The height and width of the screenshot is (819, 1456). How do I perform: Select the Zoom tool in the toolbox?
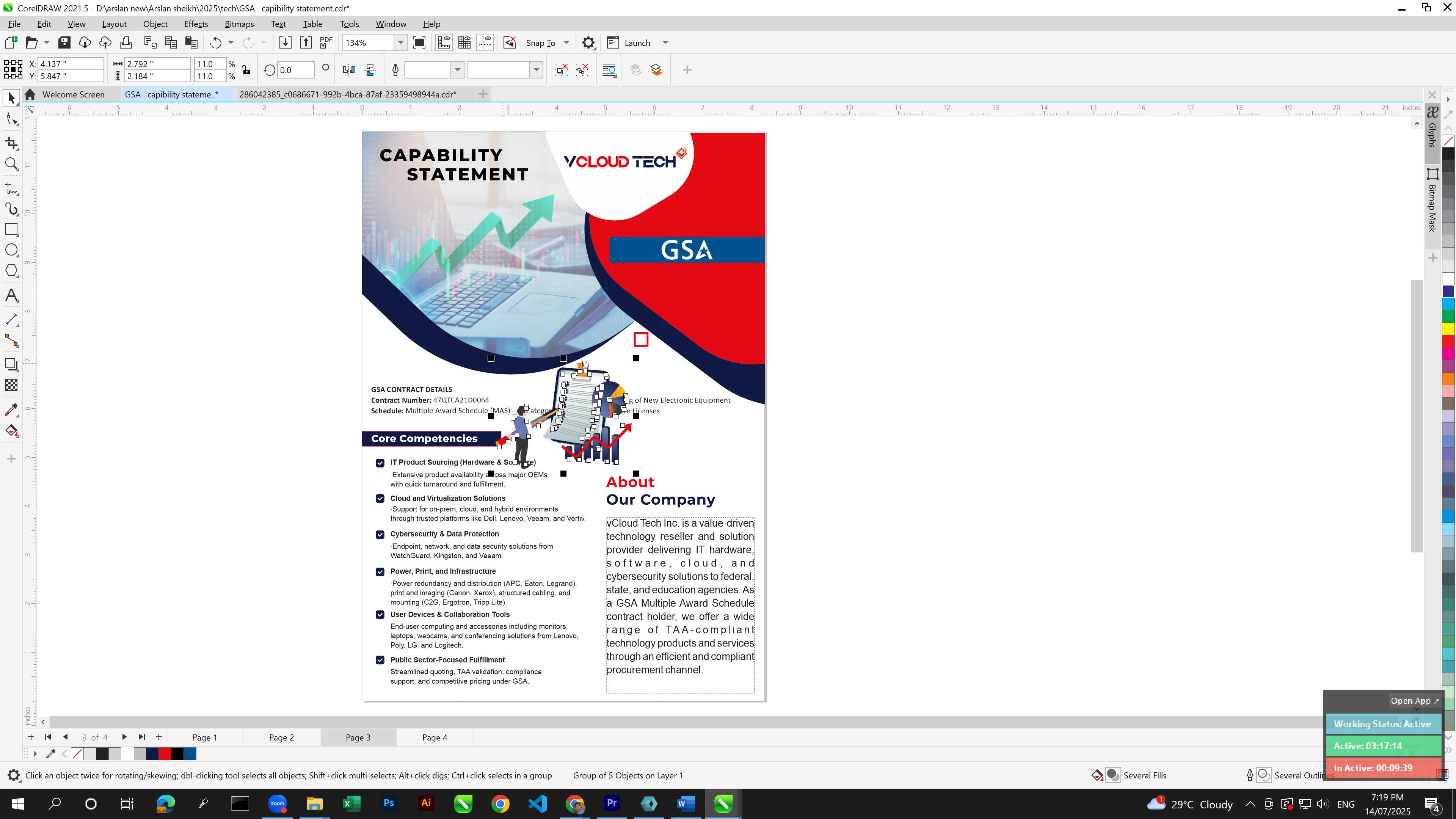pyautogui.click(x=11, y=165)
